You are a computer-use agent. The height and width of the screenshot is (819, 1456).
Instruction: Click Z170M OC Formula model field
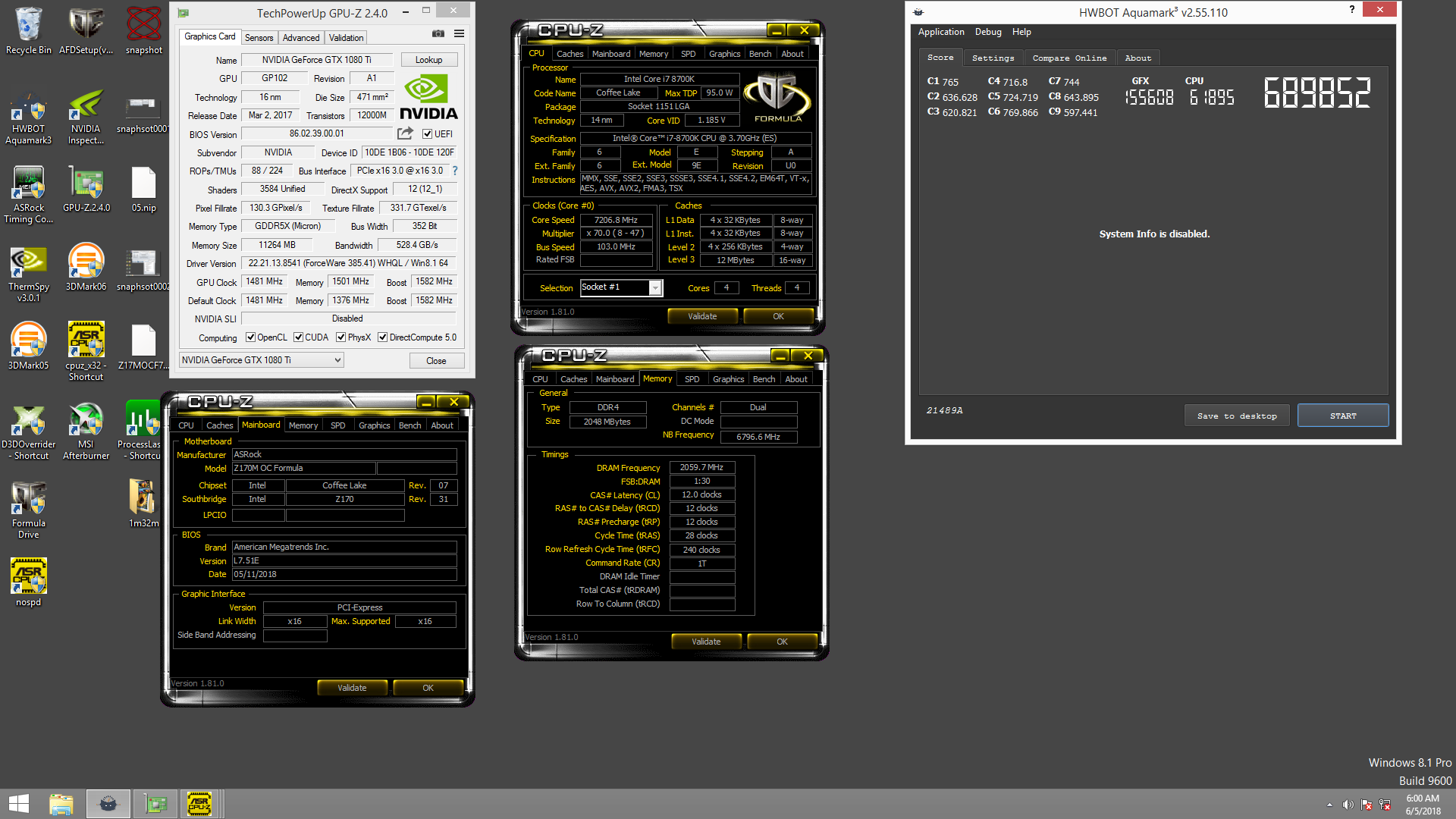point(303,469)
